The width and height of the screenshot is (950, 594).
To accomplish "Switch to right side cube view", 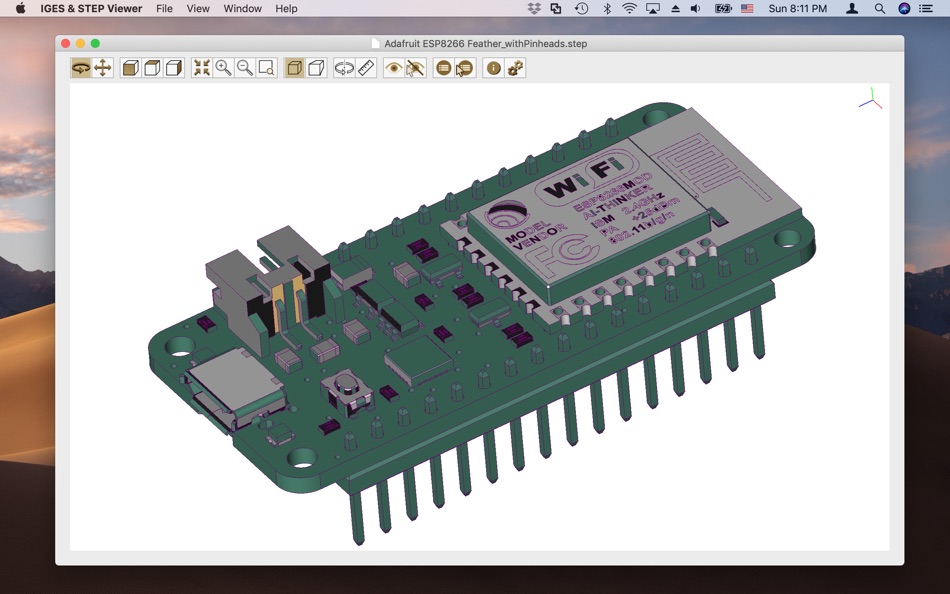I will pyautogui.click(x=174, y=68).
